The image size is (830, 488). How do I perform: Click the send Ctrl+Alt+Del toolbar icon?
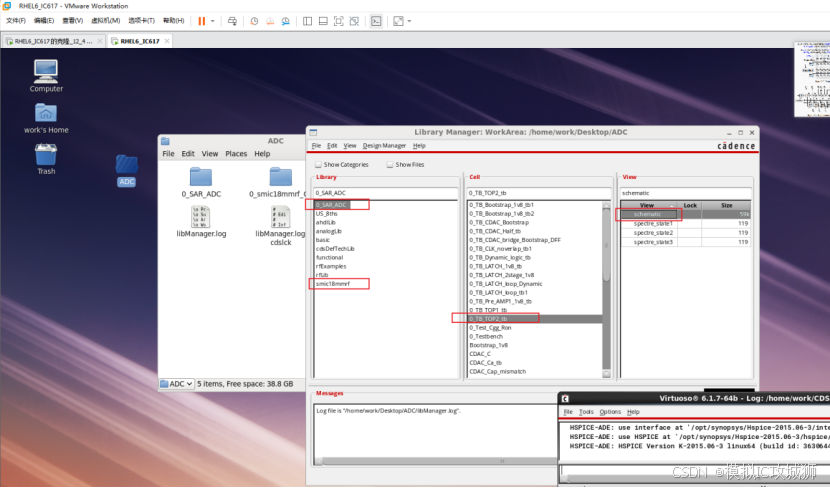click(x=232, y=21)
